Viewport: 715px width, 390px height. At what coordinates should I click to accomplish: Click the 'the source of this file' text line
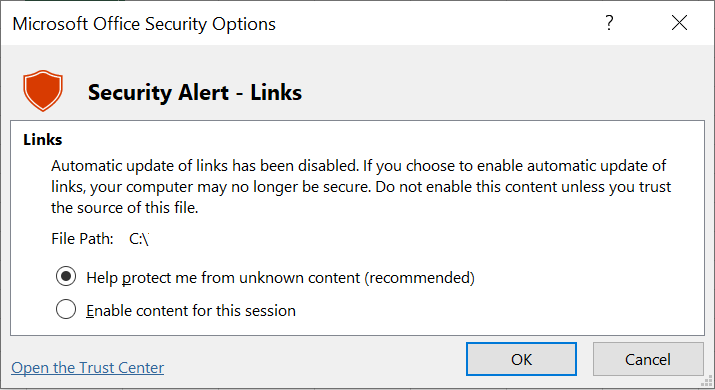tap(124, 208)
